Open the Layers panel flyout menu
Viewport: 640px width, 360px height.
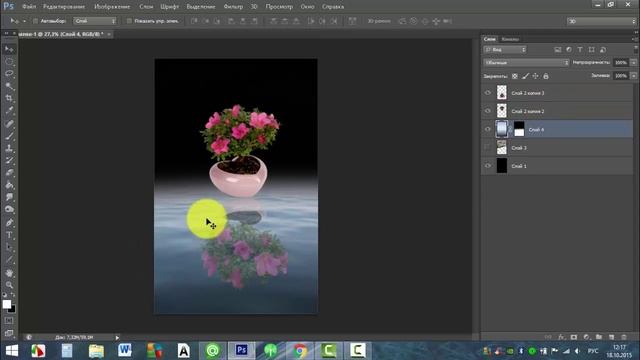click(x=634, y=39)
